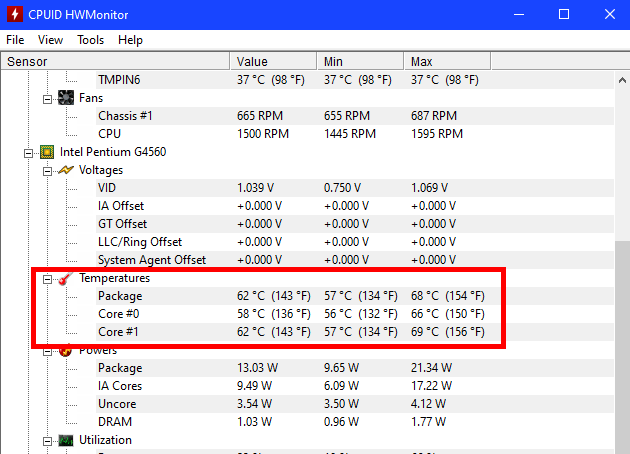The height and width of the screenshot is (454, 630).
Task: Click the 13.03 W Package power value
Action: point(258,368)
